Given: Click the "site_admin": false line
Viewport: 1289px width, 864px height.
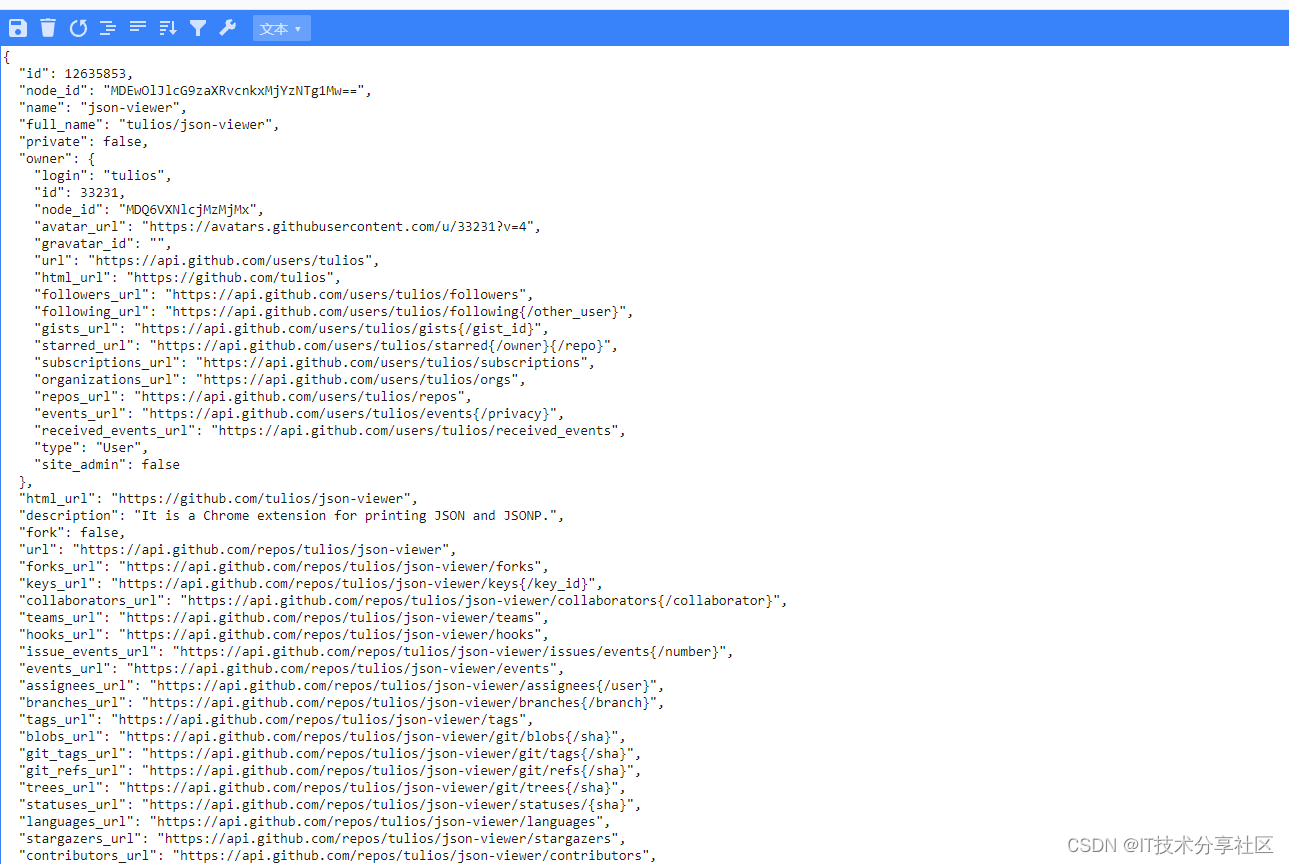Looking at the screenshot, I should (x=107, y=464).
